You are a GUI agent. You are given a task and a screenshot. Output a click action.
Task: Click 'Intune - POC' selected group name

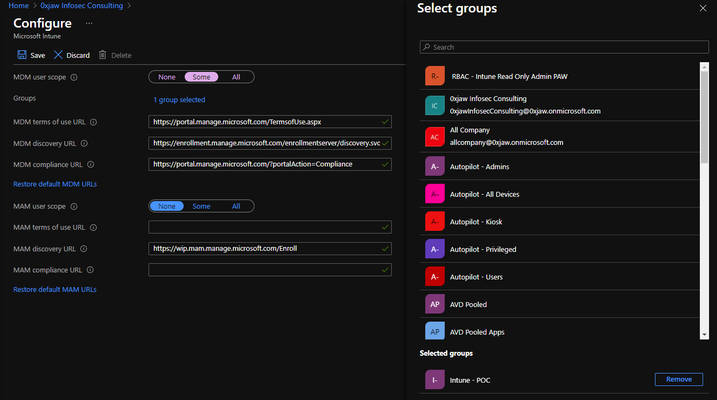470,380
